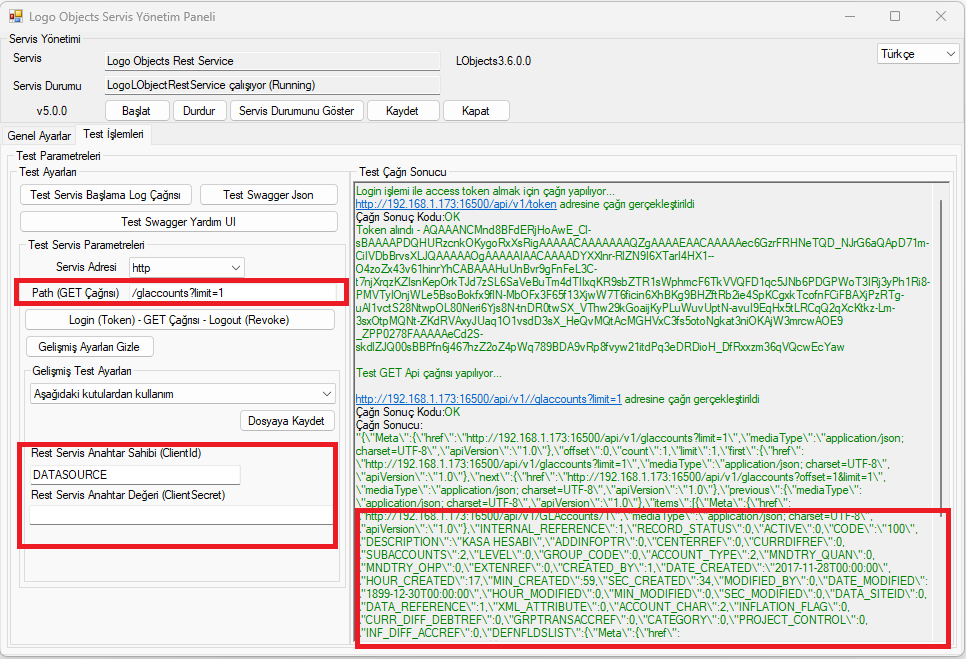Click Servis Durumunu Göster button

point(296,111)
